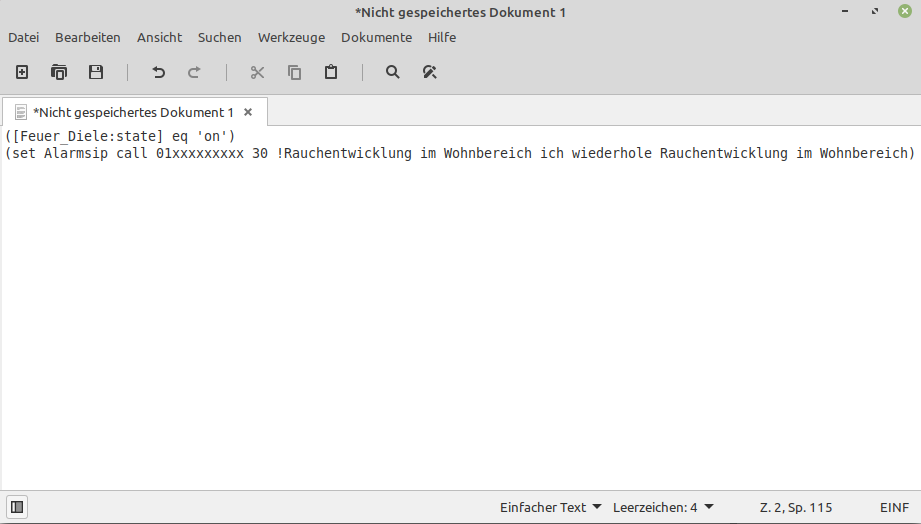The image size is (921, 524).
Task: Click the redo arrow icon
Action: coord(194,72)
